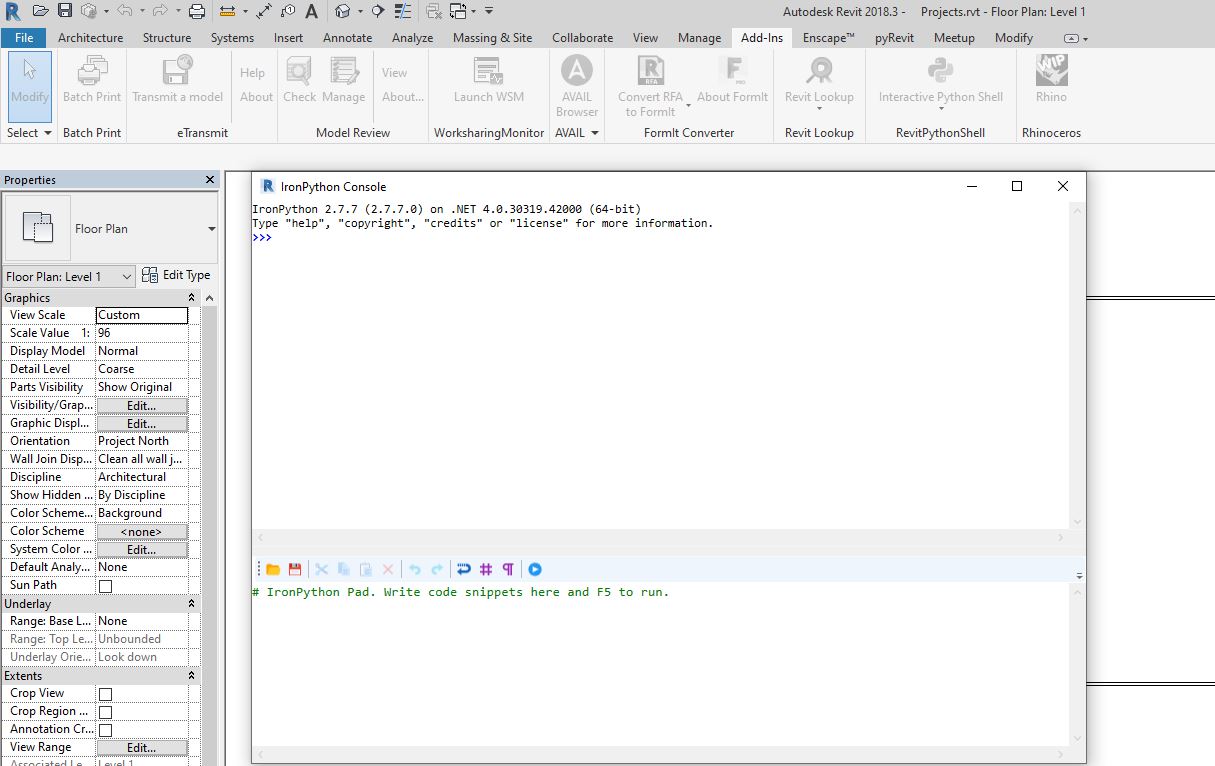This screenshot has height=766, width=1215.
Task: Expand the AVAIL dropdown in the ribbon
Action: click(x=594, y=132)
